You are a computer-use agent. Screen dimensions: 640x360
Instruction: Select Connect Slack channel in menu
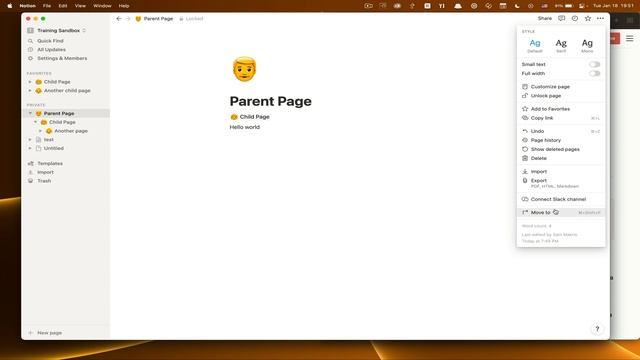[x=561, y=199]
